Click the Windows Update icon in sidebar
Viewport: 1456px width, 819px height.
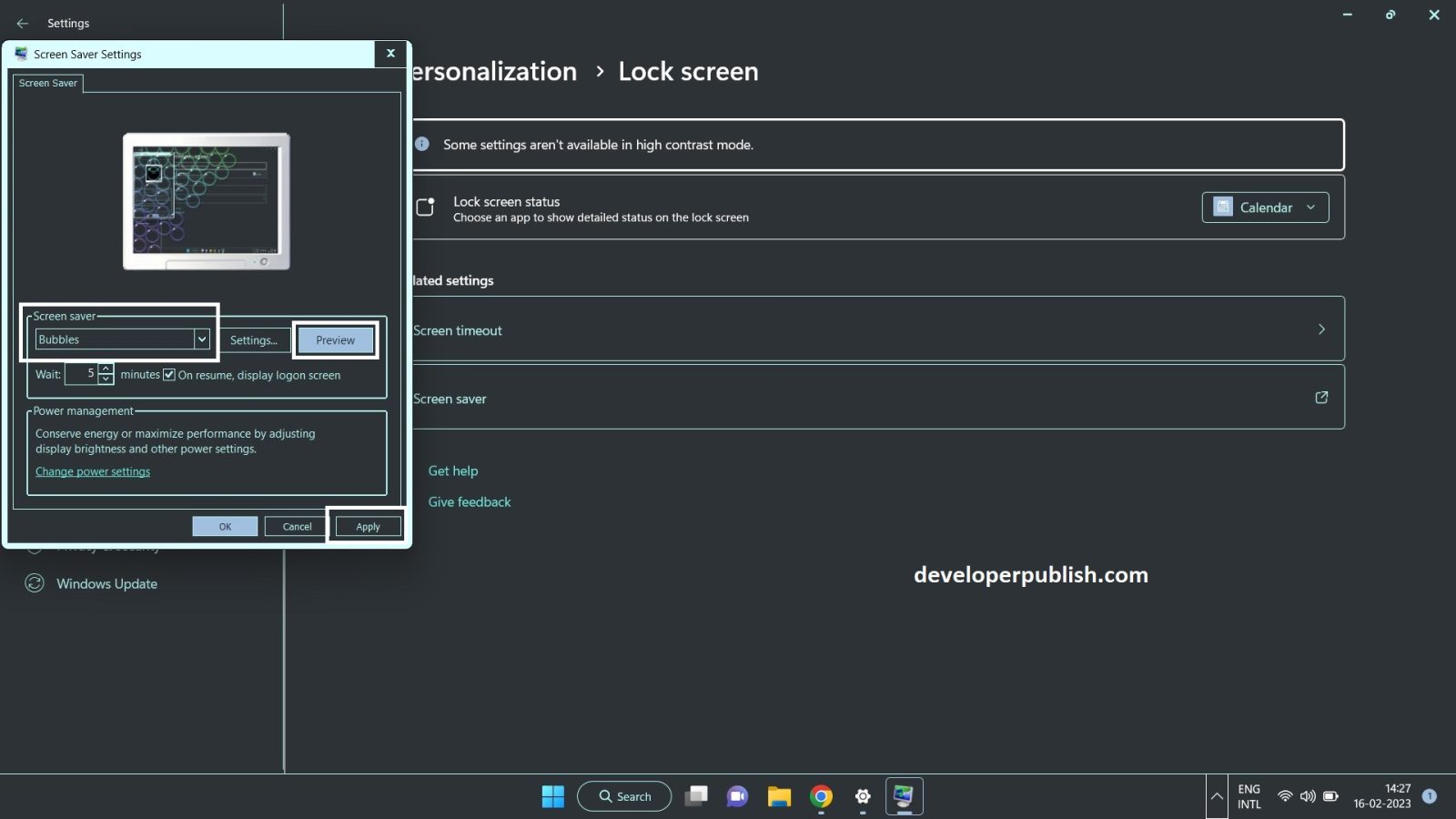coord(35,583)
